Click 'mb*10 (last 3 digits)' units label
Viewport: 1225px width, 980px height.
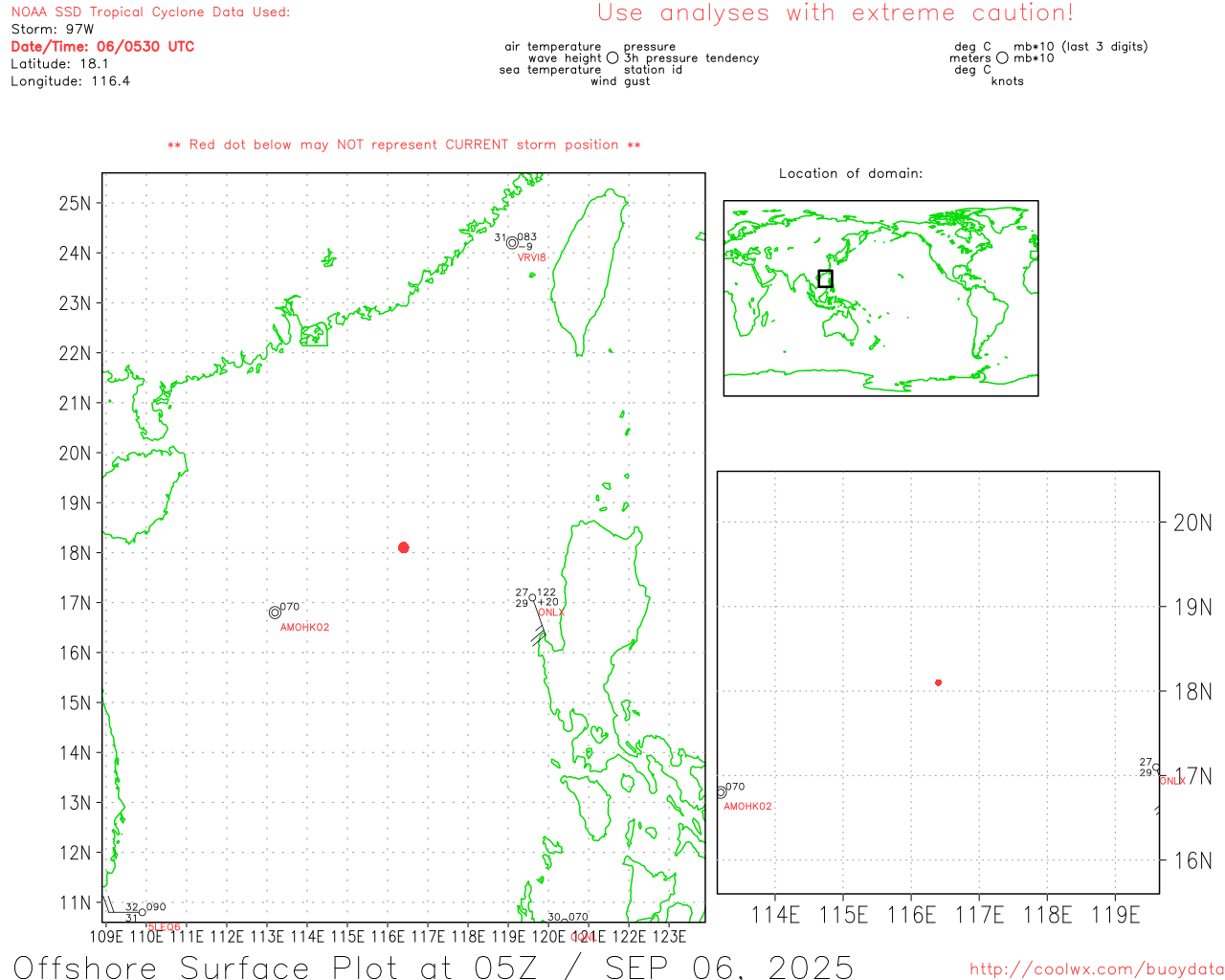pos(1080,47)
